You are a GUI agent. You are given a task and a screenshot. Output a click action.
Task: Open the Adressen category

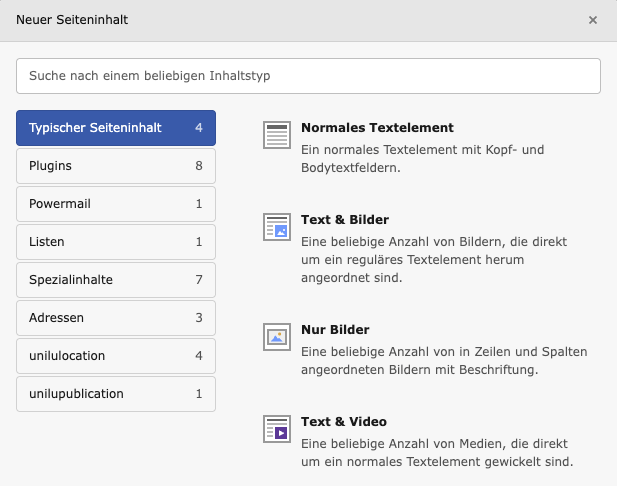(116, 318)
